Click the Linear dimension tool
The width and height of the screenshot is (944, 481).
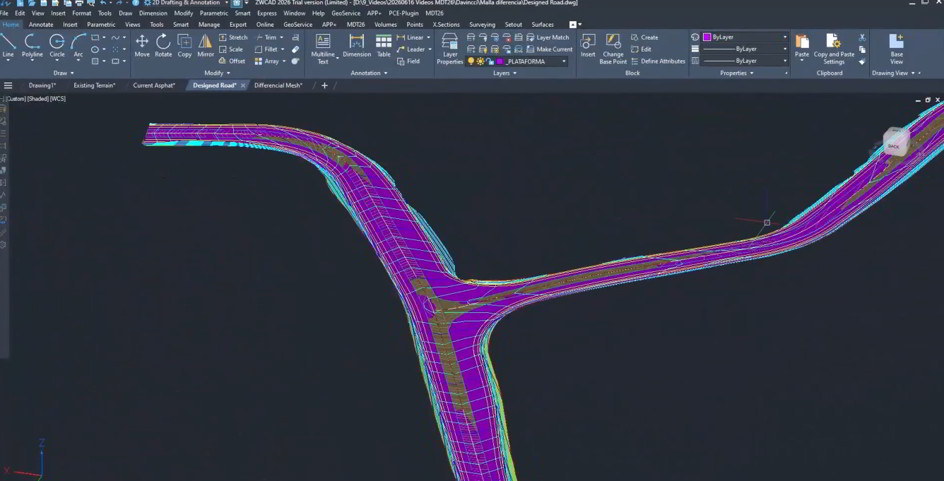(x=410, y=37)
